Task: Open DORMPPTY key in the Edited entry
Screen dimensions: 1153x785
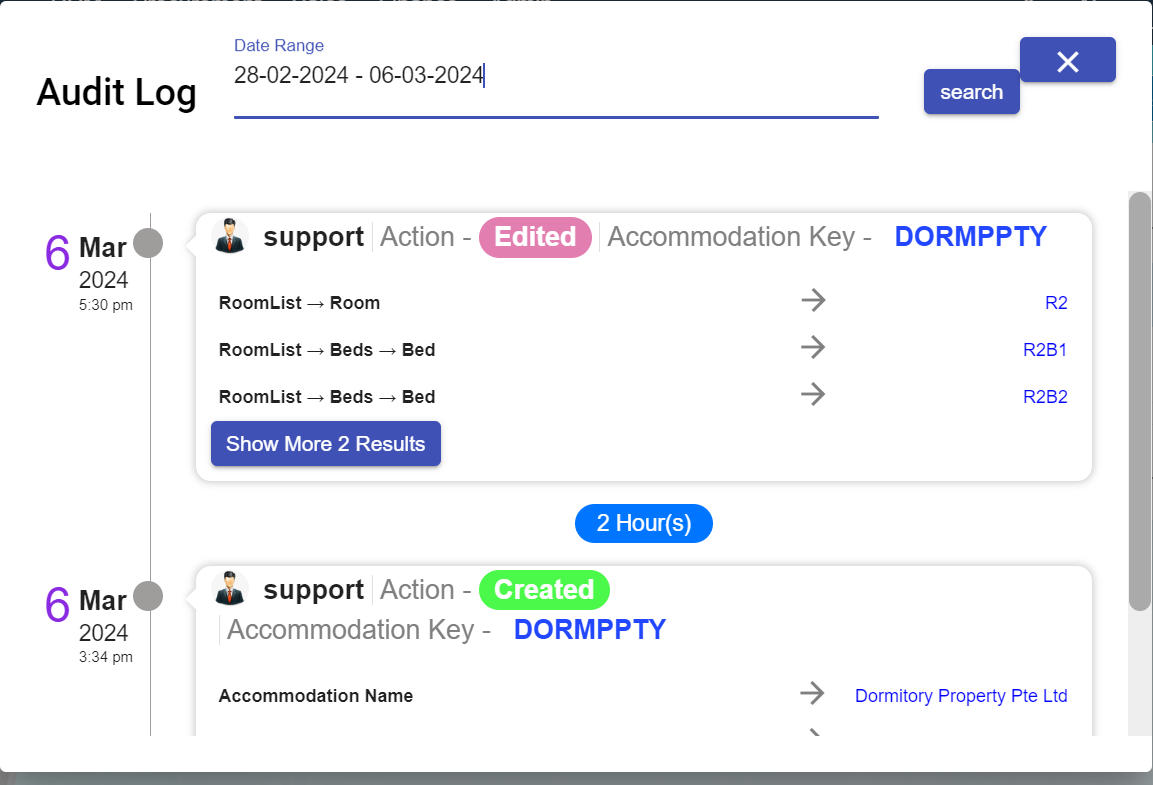Action: pos(970,237)
